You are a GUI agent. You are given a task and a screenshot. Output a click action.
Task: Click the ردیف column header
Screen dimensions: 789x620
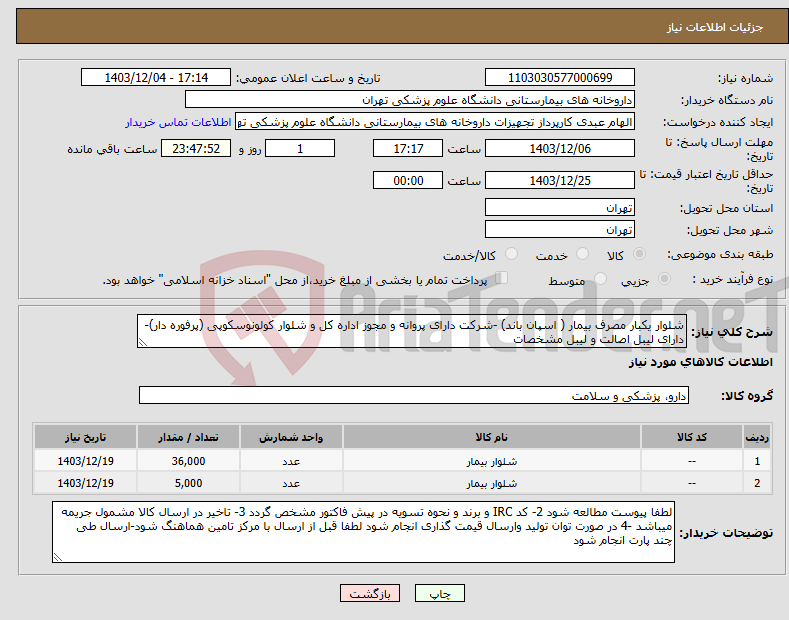pos(757,437)
